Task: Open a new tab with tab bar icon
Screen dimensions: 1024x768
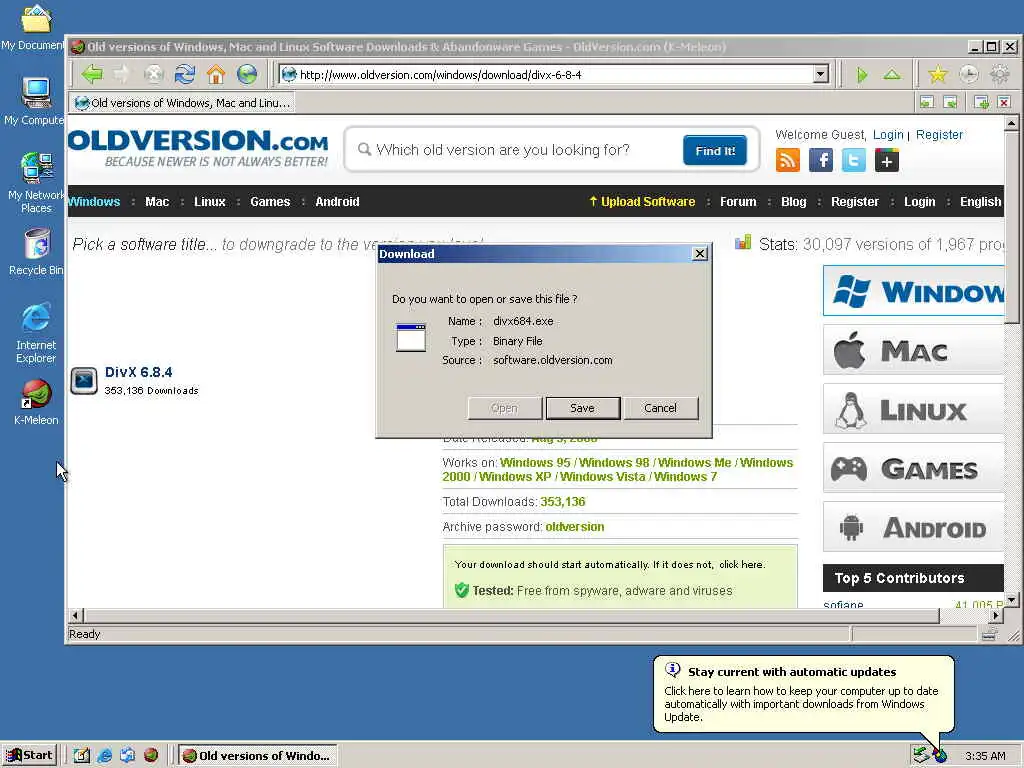Action: click(981, 102)
